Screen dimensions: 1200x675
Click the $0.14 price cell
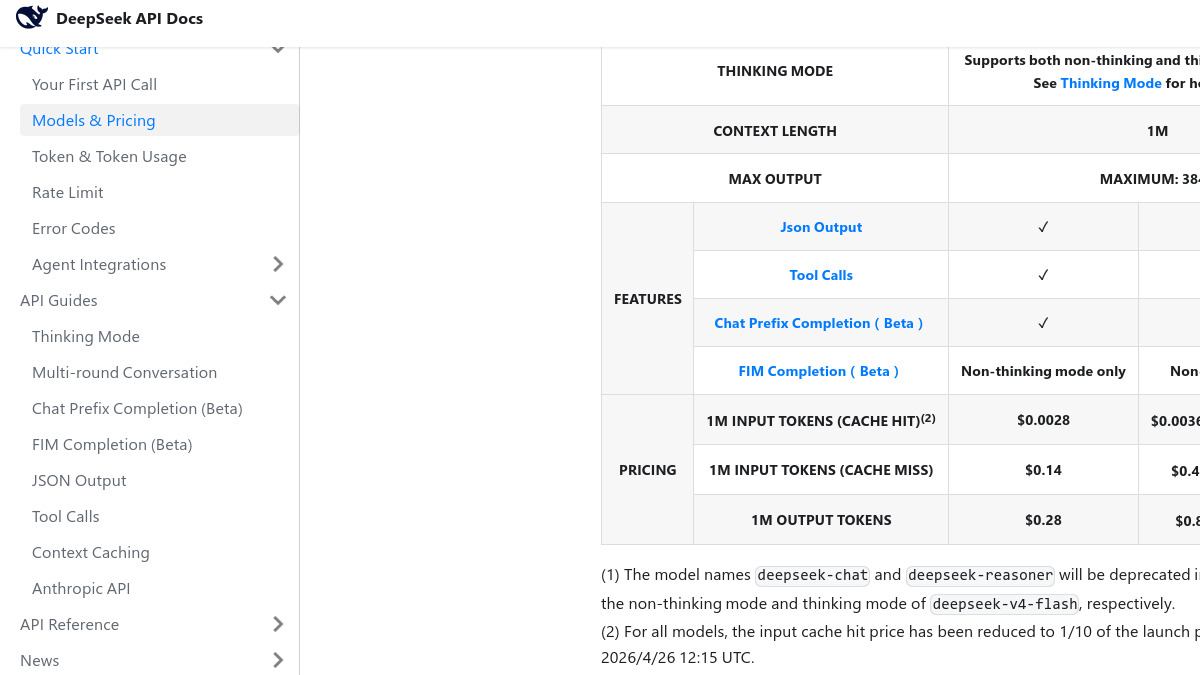tap(1043, 470)
